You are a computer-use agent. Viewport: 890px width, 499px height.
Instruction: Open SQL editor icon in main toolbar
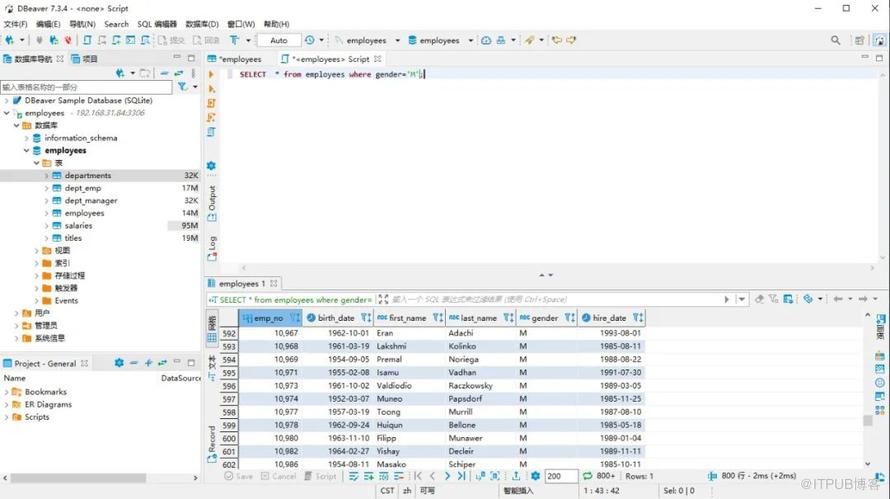pyautogui.click(x=87, y=40)
